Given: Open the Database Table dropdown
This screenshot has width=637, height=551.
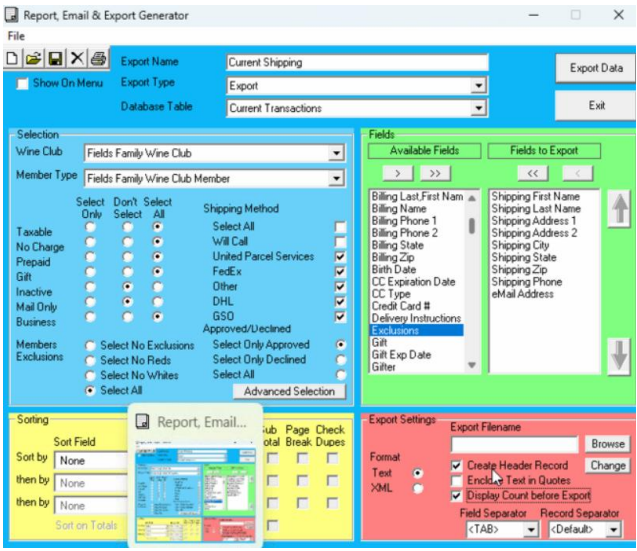Looking at the screenshot, I should click(479, 108).
